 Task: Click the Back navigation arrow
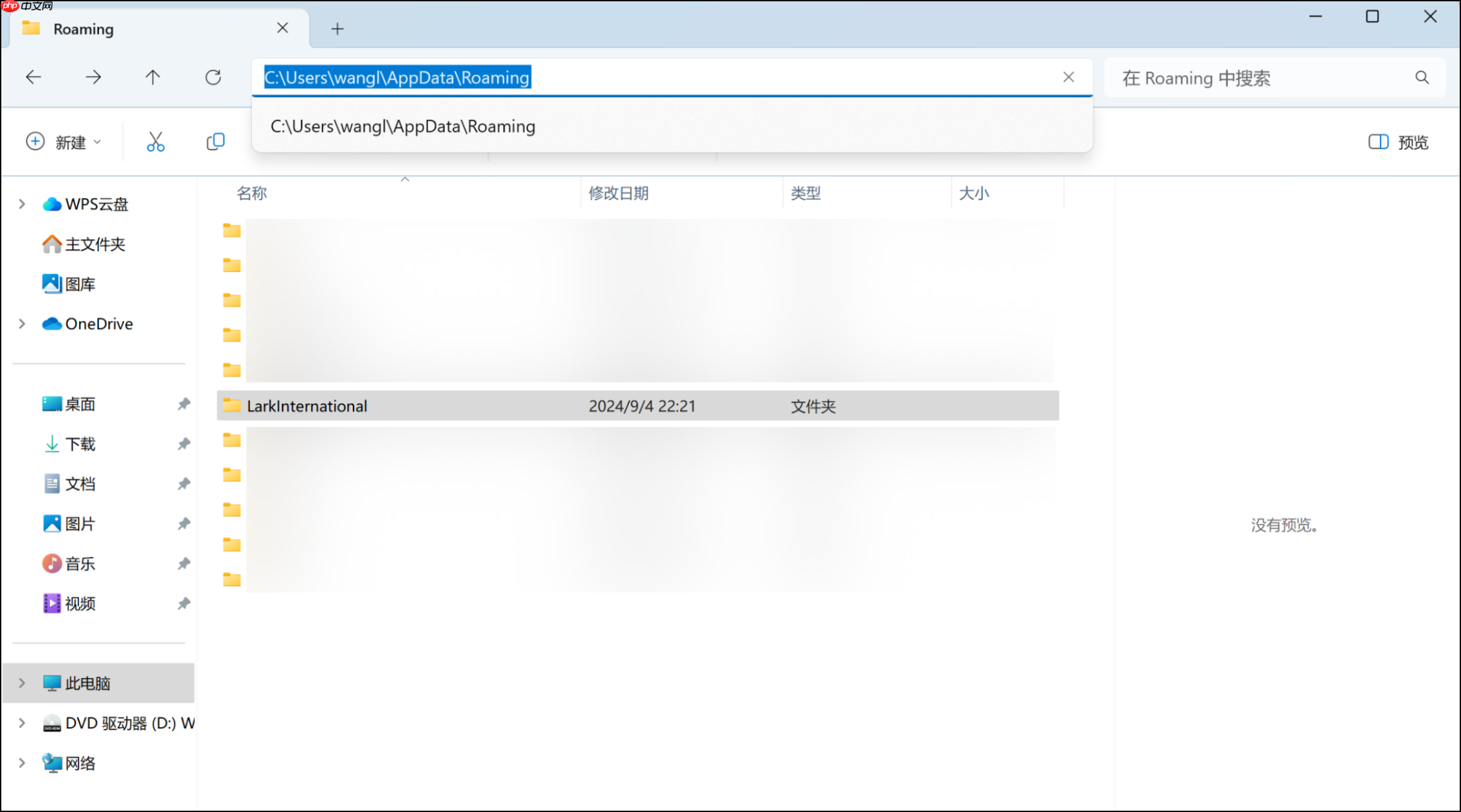tap(34, 78)
